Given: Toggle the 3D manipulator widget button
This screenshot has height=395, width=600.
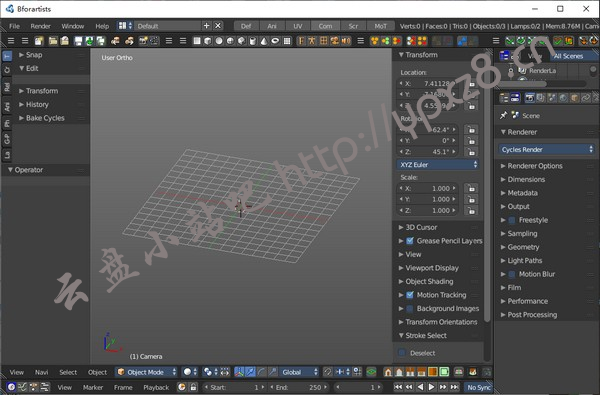Looking at the screenshot, I should (239, 372).
